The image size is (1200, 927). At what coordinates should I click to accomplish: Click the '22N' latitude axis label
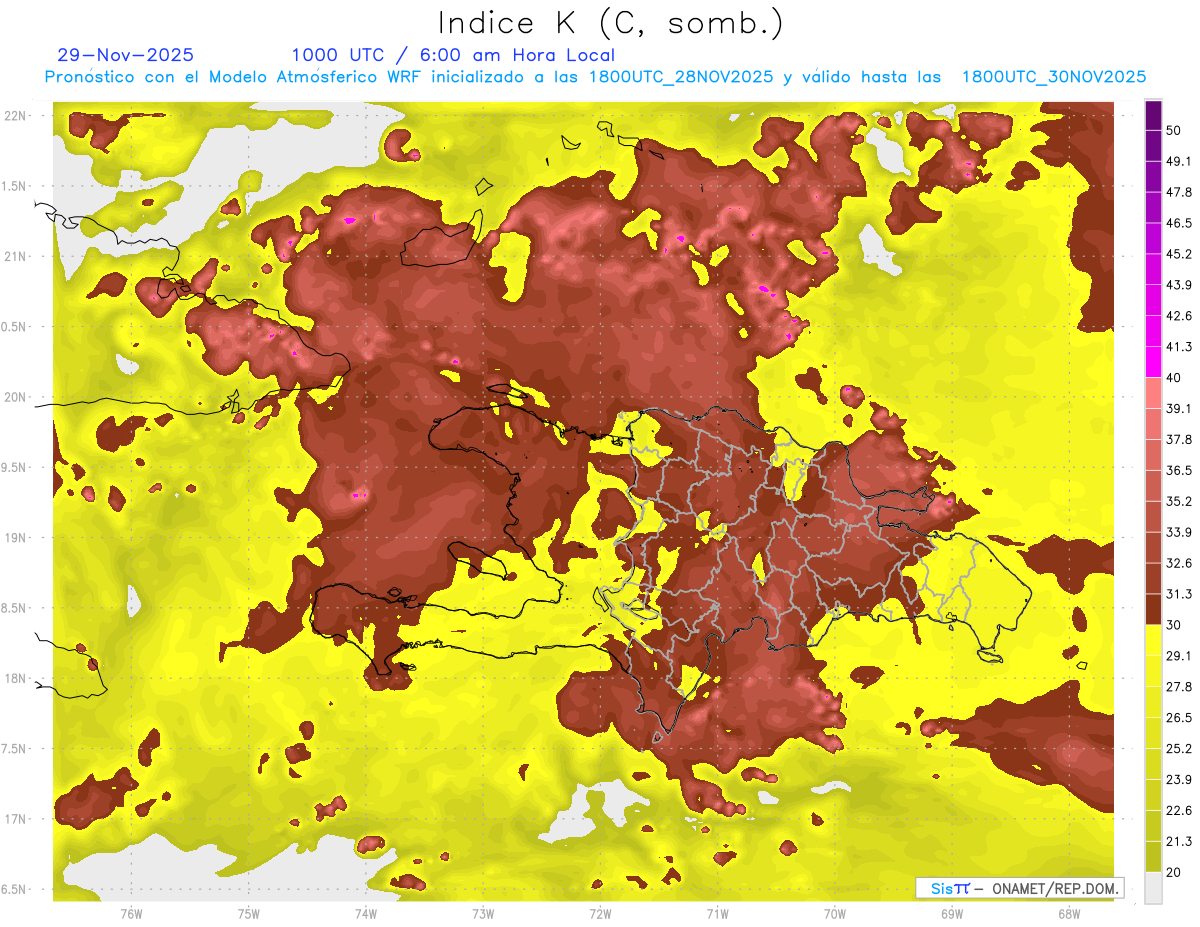tap(15, 116)
